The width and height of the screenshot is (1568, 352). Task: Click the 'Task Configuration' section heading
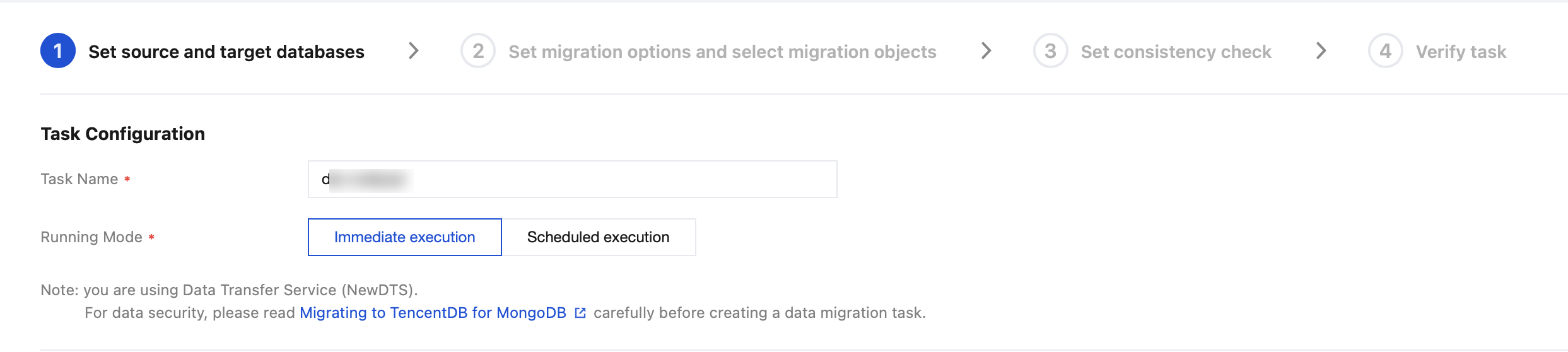pyautogui.click(x=123, y=134)
